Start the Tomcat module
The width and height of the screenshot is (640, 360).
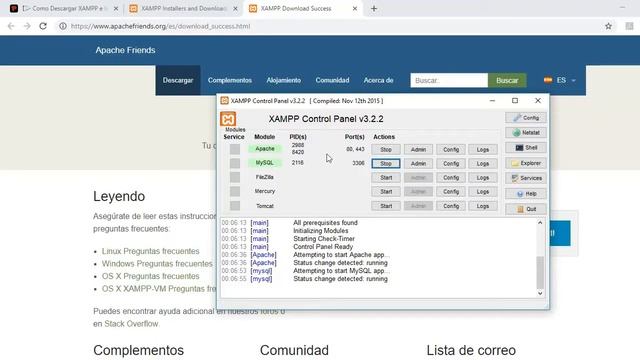[x=386, y=206]
